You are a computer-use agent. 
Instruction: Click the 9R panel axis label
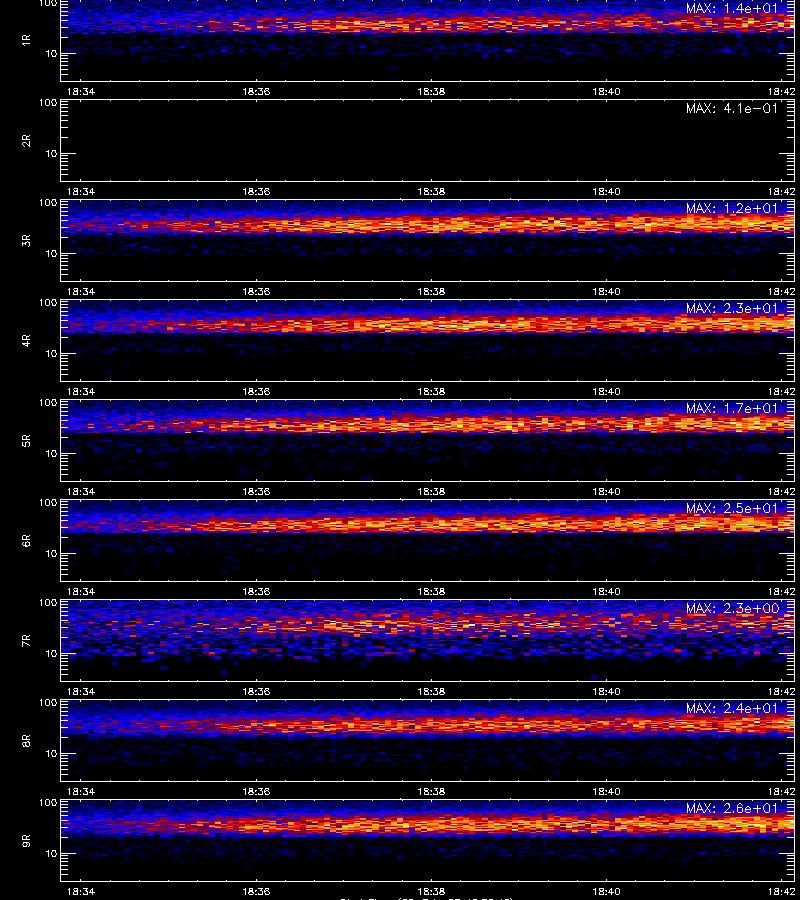(x=26, y=840)
